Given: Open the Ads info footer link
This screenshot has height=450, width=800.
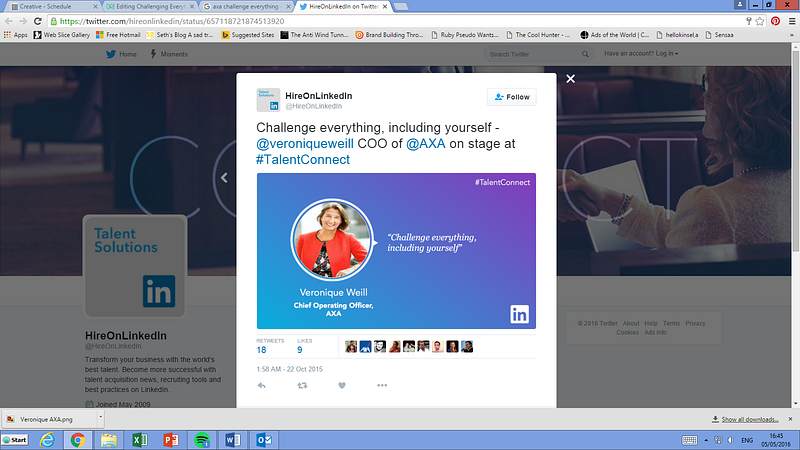Looking at the screenshot, I should pos(655,332).
